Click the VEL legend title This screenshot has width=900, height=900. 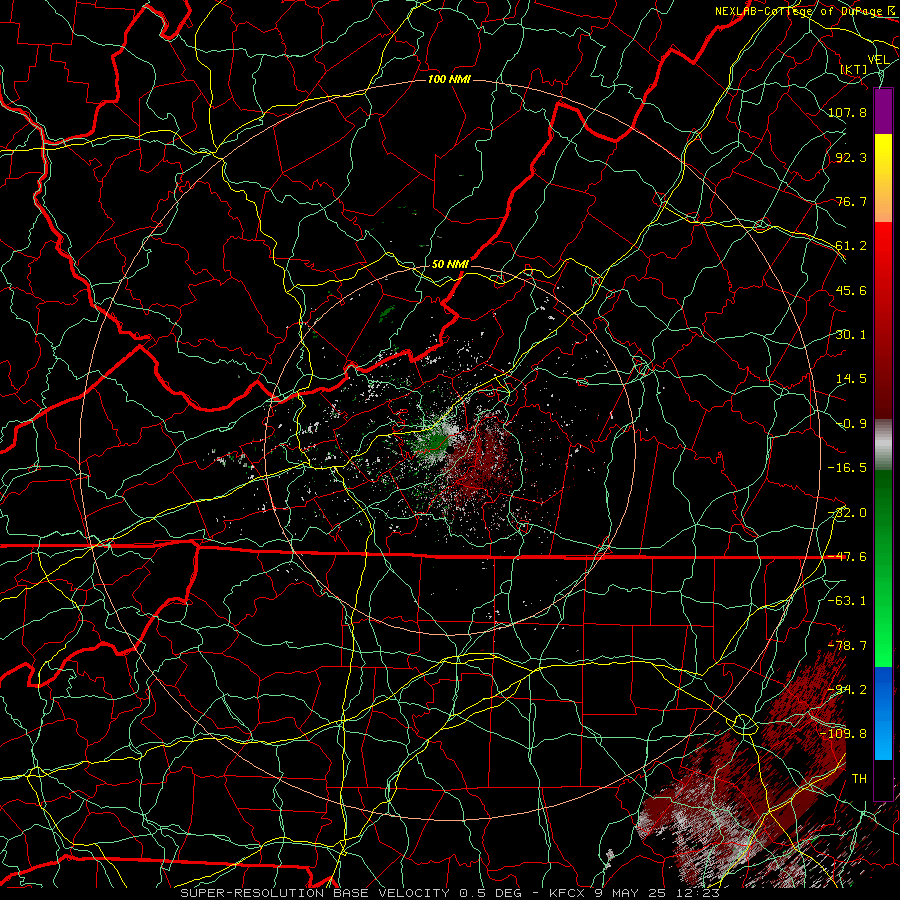[x=879, y=59]
